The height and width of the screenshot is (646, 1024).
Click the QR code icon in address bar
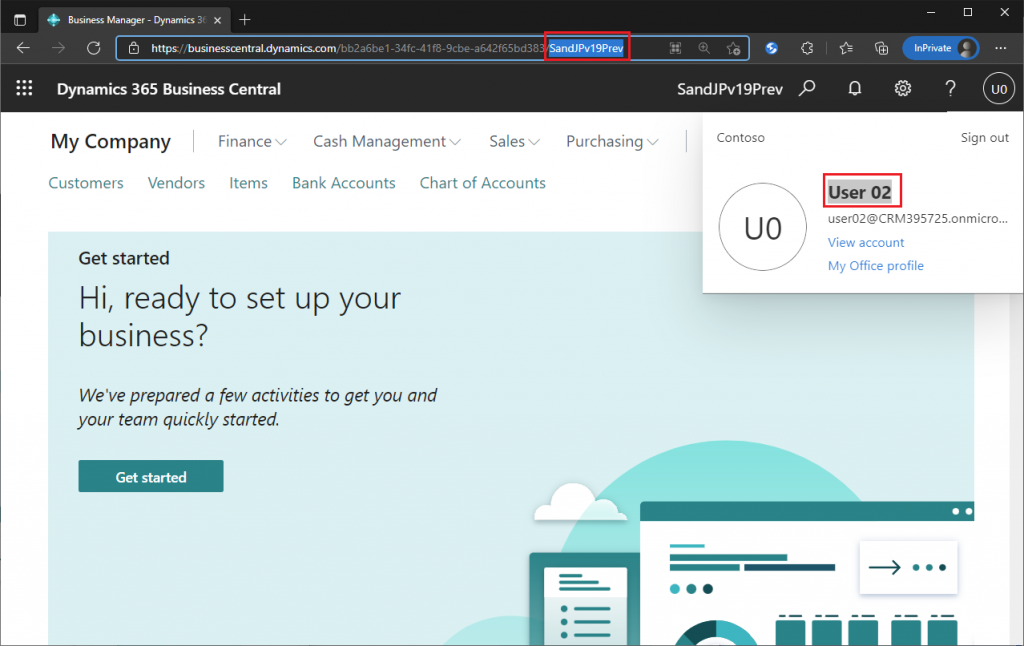(675, 48)
